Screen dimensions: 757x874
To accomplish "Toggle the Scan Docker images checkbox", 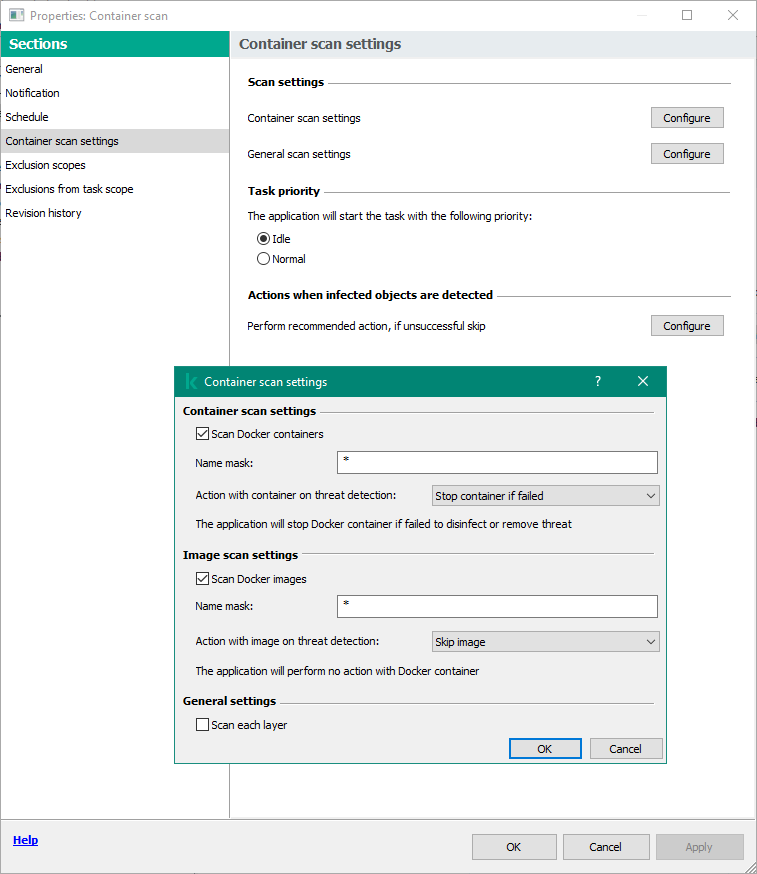I will click(202, 579).
